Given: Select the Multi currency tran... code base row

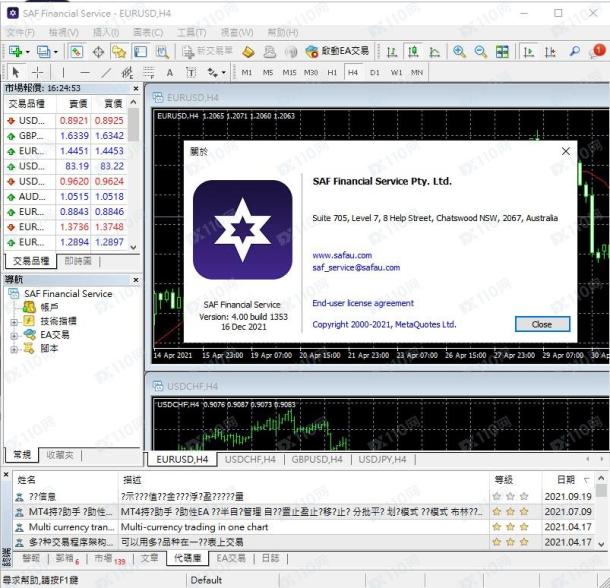Looking at the screenshot, I should [303, 527].
